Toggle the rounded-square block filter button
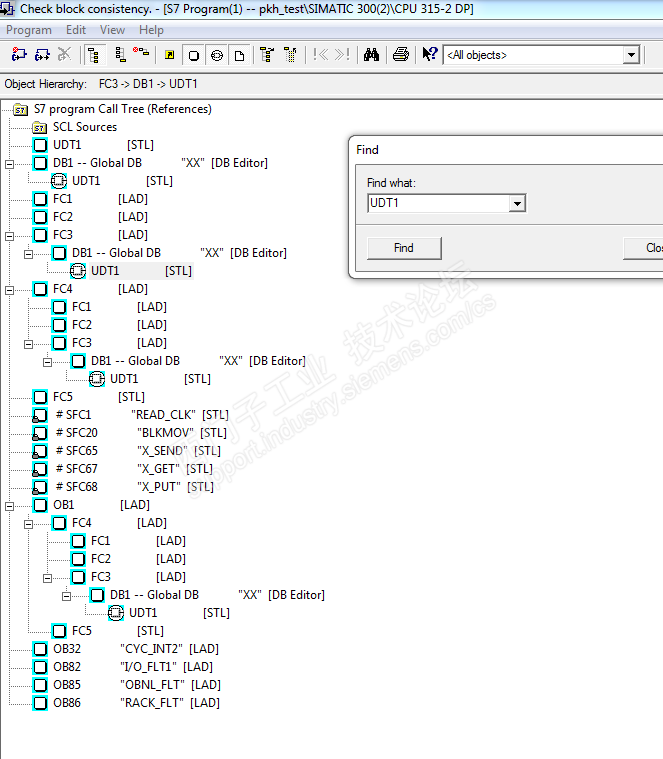This screenshot has height=759, width=663. 194,55
